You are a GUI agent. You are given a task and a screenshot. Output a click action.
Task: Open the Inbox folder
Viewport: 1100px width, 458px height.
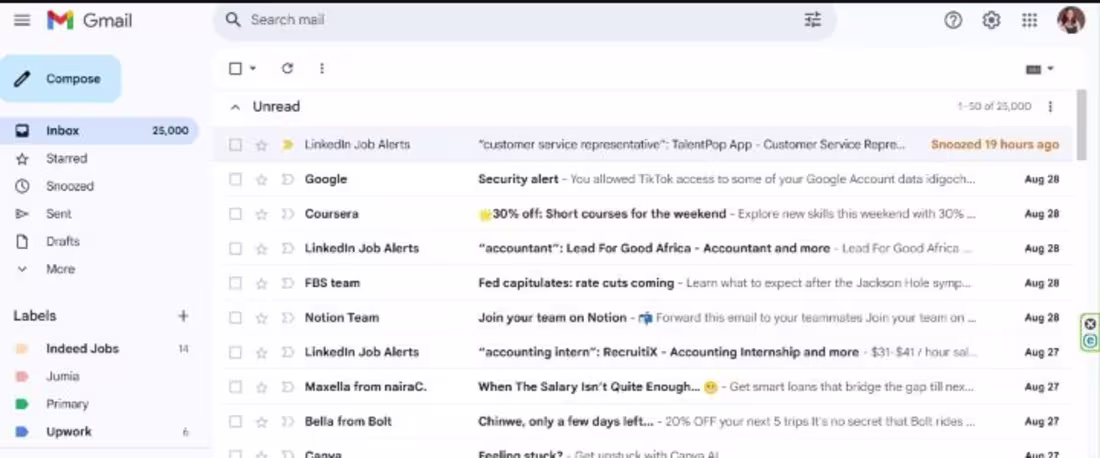[x=99, y=130]
